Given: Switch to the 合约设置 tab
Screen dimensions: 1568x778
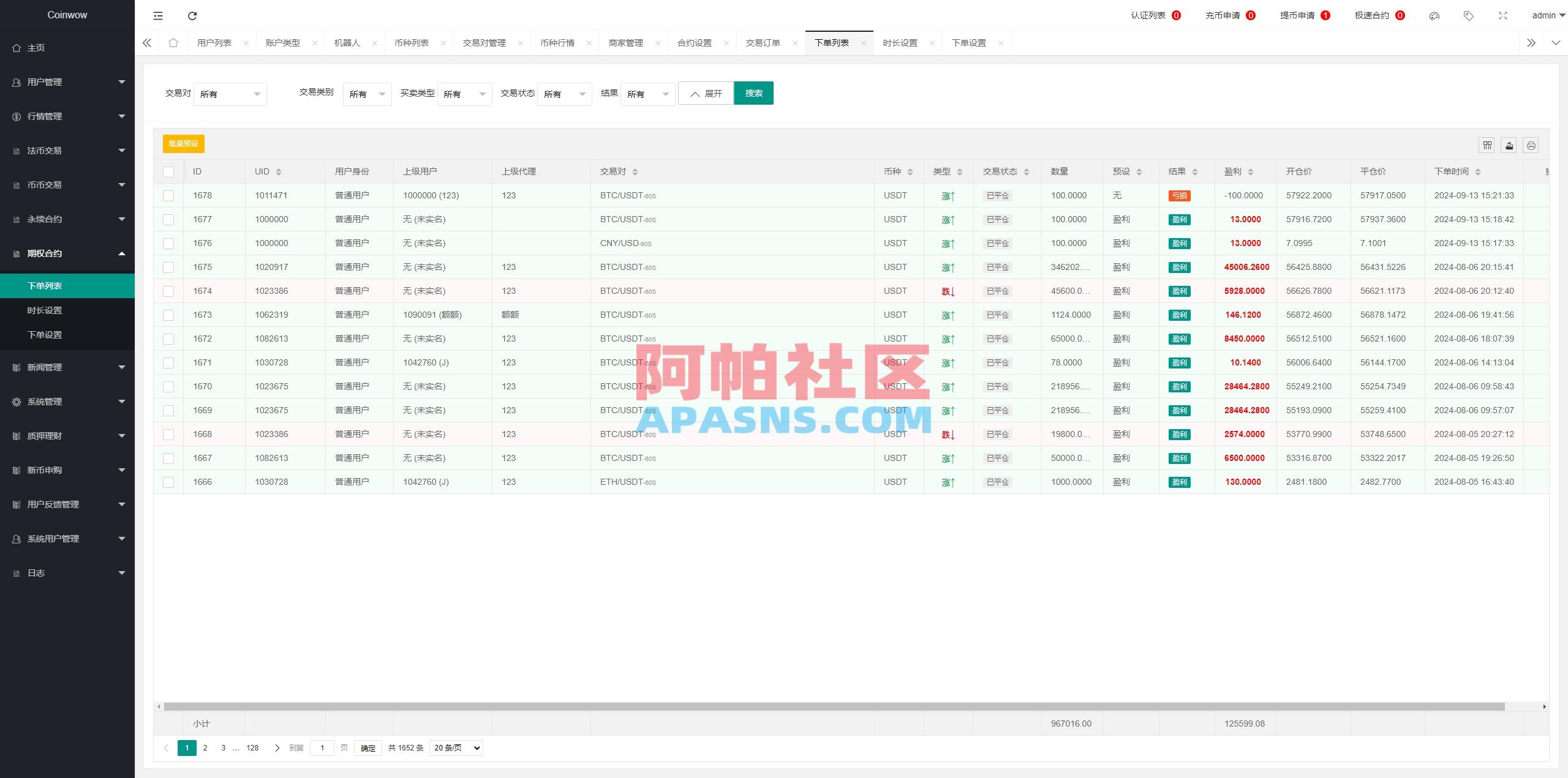Looking at the screenshot, I should 695,43.
